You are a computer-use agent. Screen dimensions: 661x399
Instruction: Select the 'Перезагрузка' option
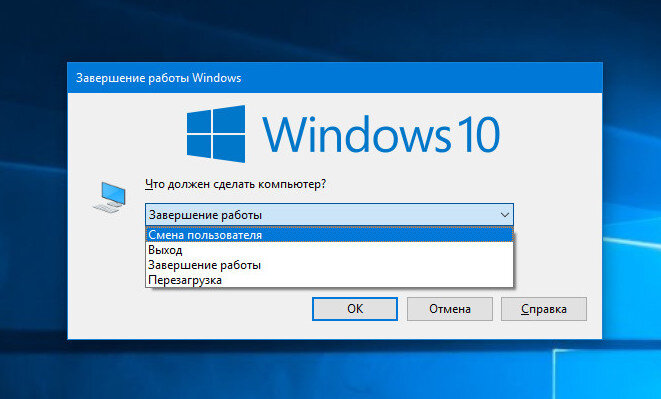[x=330, y=280]
